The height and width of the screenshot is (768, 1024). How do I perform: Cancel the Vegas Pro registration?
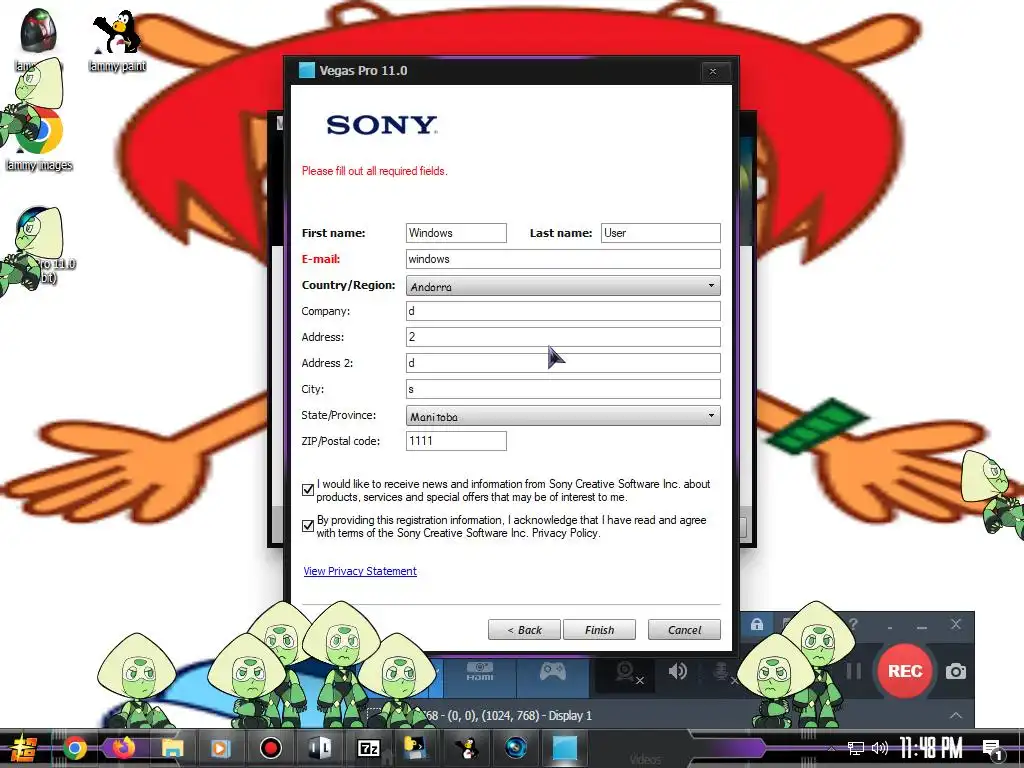(684, 630)
